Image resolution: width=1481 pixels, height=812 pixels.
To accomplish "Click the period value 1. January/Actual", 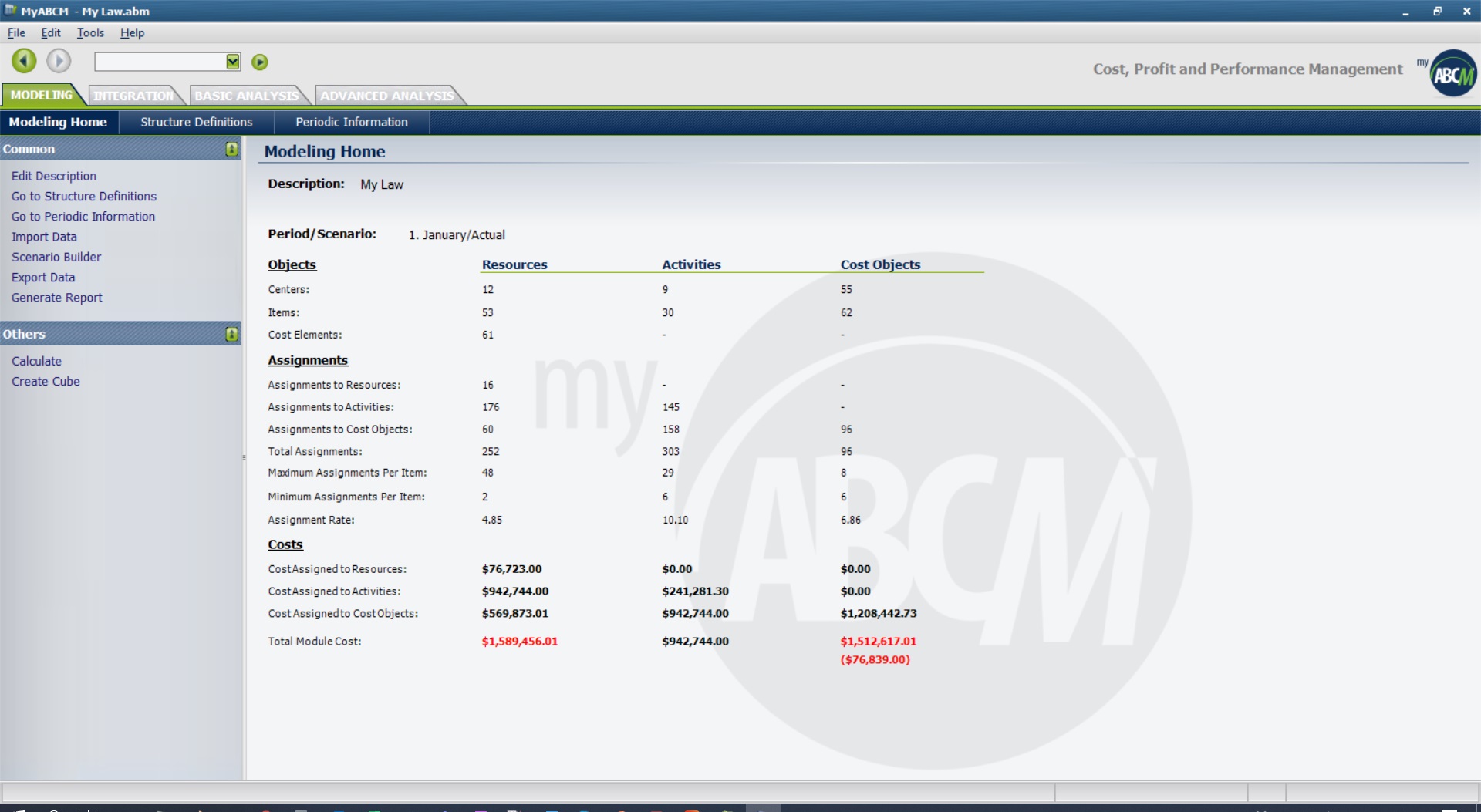I will (x=457, y=235).
